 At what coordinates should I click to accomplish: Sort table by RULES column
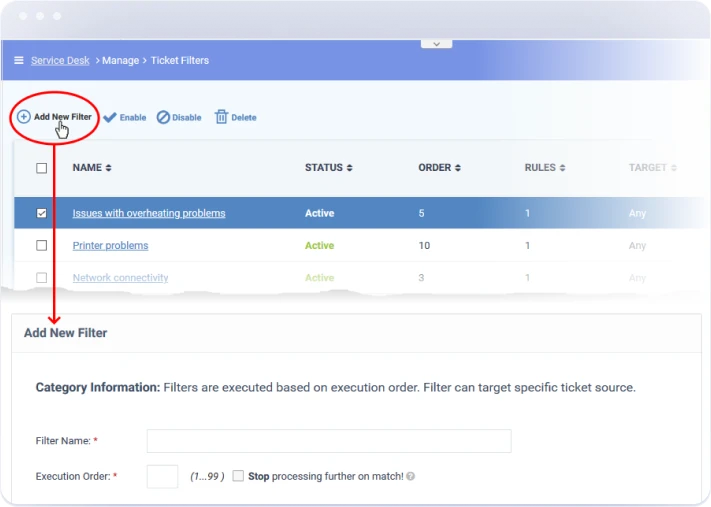545,168
